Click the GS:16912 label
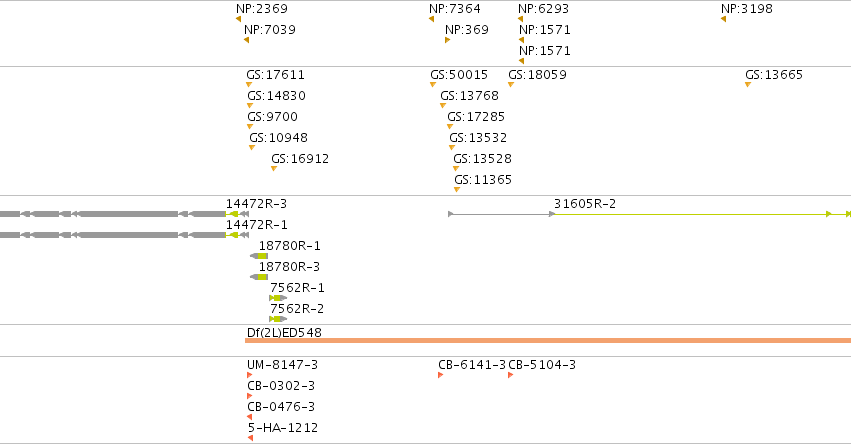 click(x=300, y=159)
